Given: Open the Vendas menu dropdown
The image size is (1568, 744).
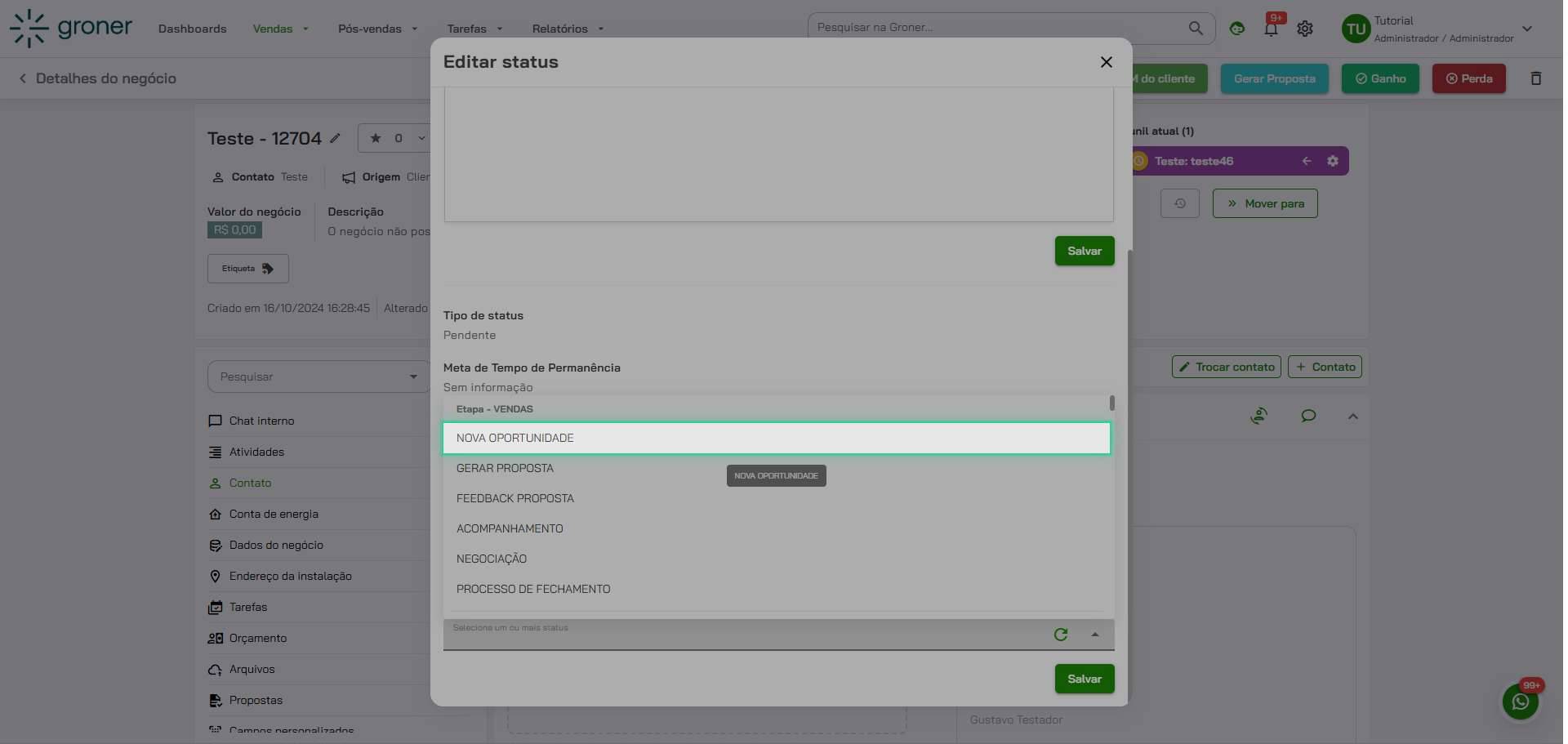Looking at the screenshot, I should pyautogui.click(x=280, y=29).
